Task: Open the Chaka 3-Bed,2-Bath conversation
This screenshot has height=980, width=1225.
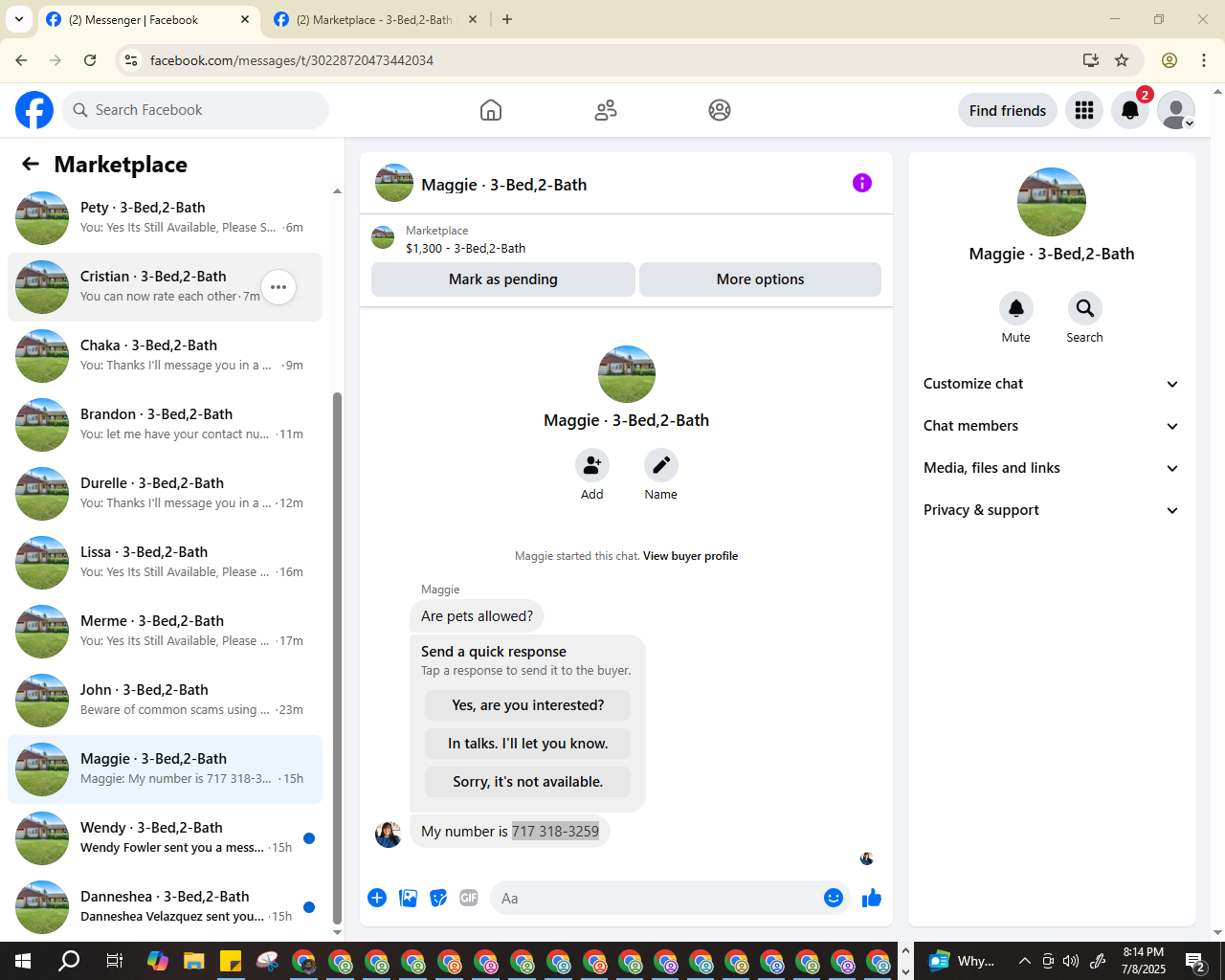Action: click(165, 356)
